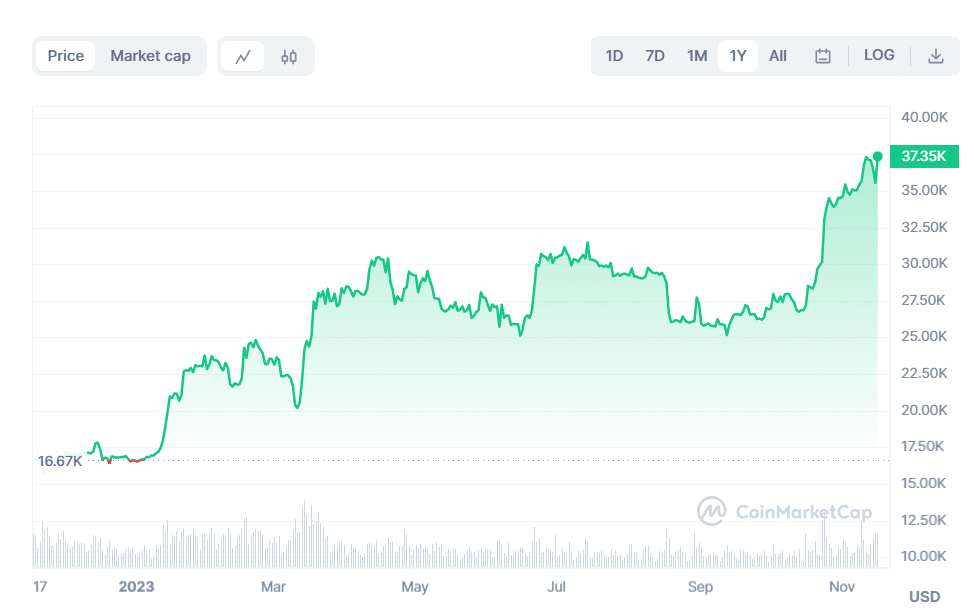The height and width of the screenshot is (616, 974).
Task: Select the 1M time range
Action: click(x=696, y=55)
